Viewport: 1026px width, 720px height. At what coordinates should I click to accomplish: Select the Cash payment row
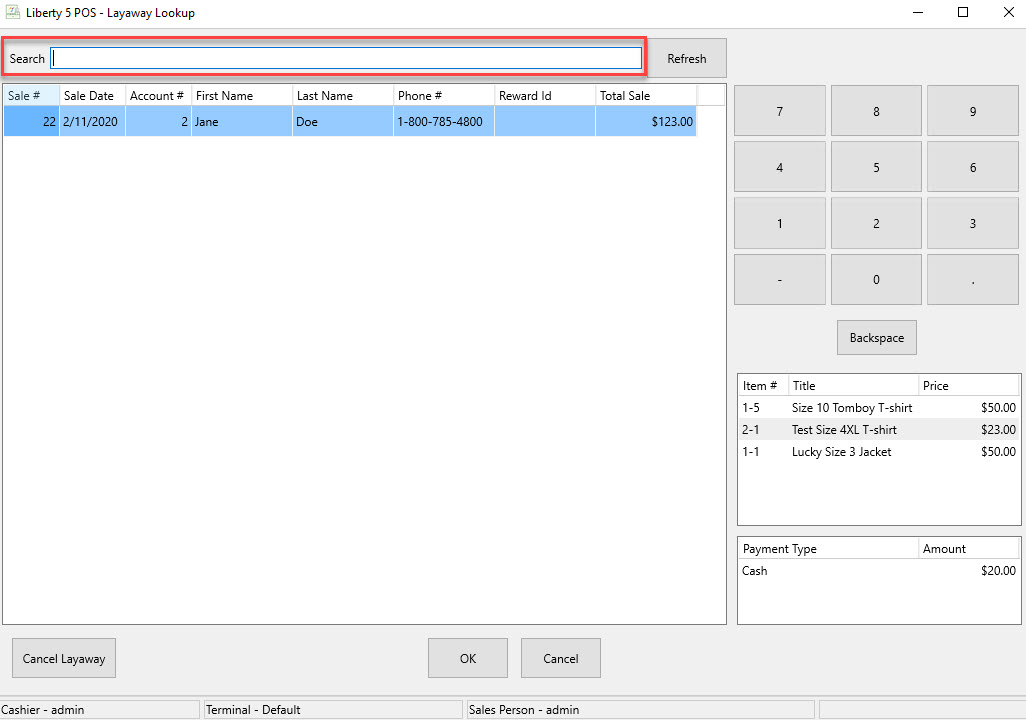point(879,571)
